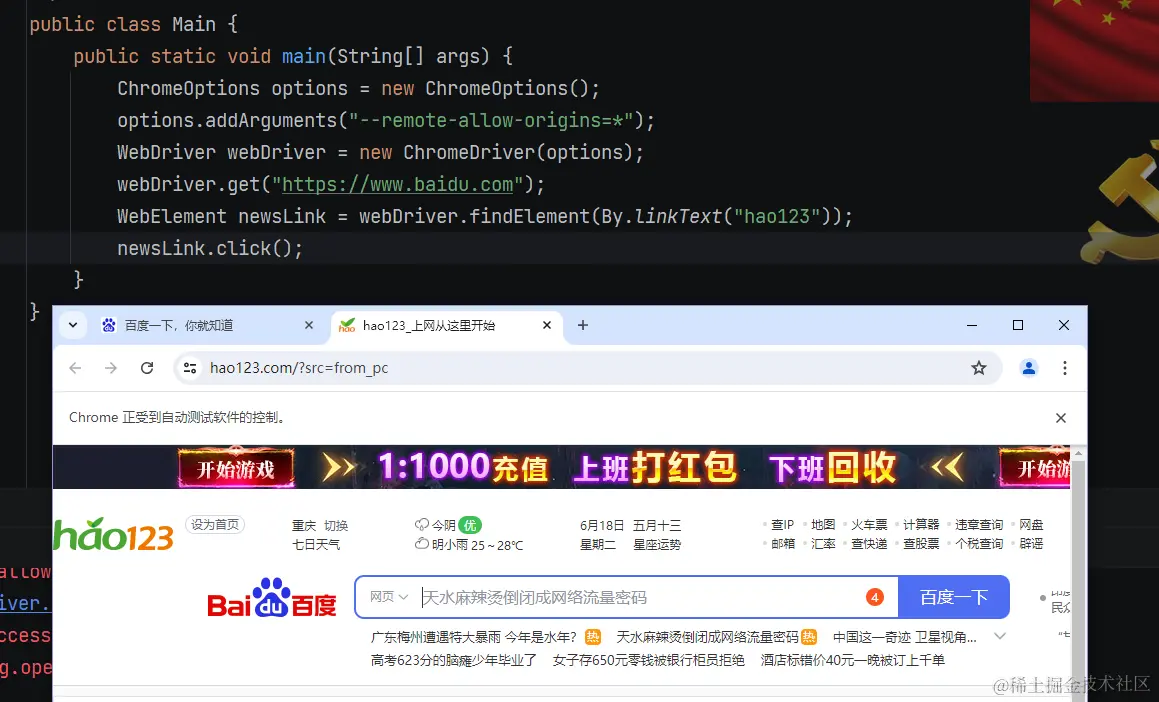Click the main method name in code

click(x=304, y=56)
